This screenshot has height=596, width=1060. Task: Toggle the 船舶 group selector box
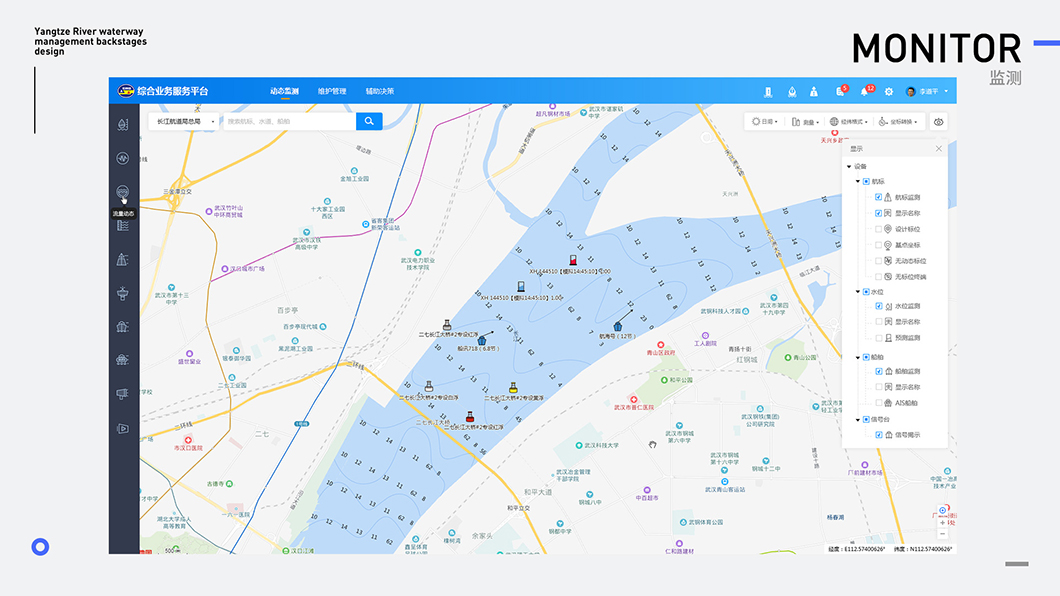pyautogui.click(x=866, y=357)
